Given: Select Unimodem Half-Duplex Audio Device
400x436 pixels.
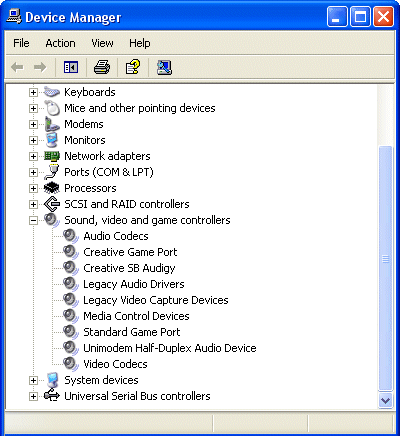Looking at the screenshot, I should [170, 348].
